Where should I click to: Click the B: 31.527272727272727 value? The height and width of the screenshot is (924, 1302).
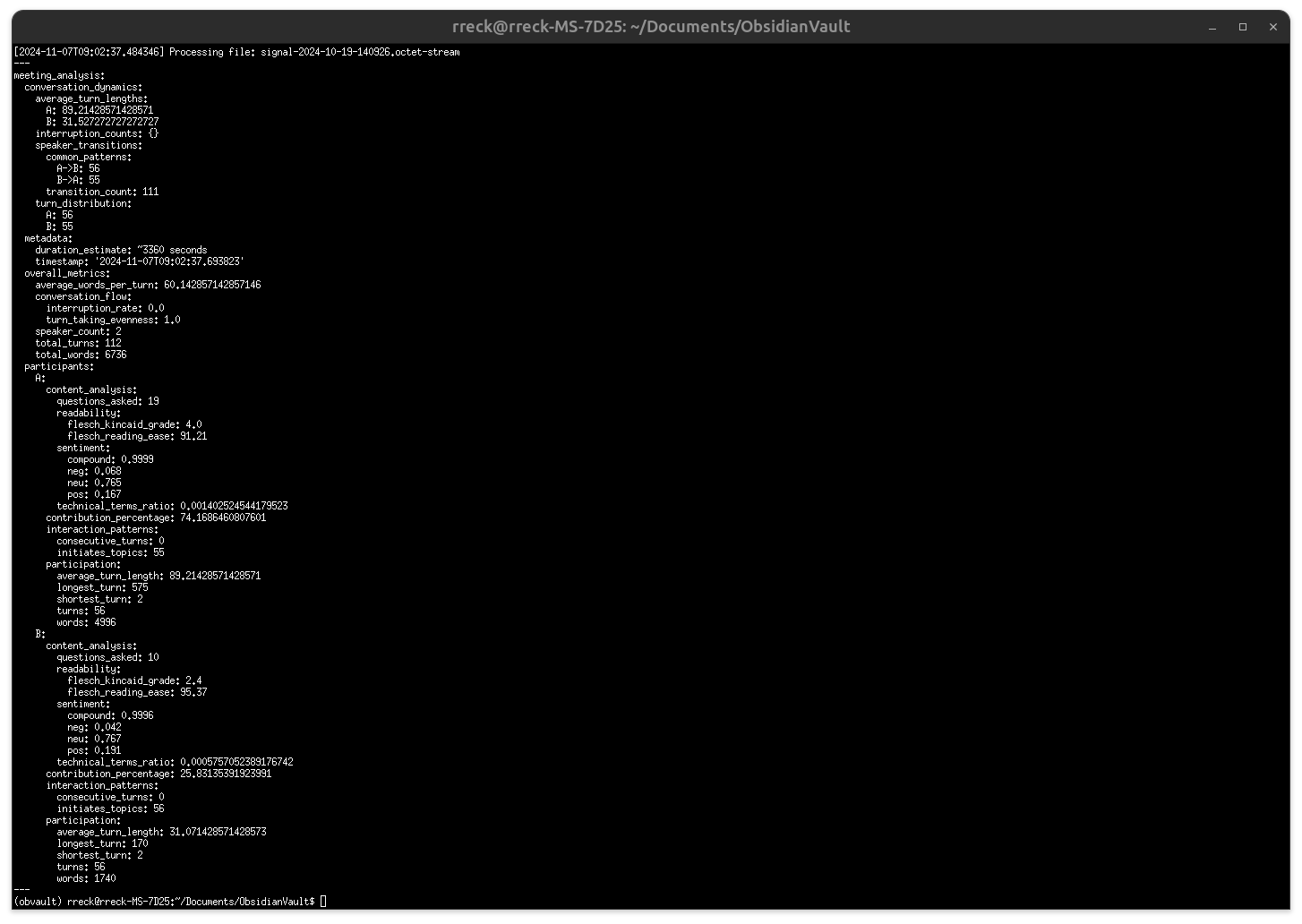(102, 122)
